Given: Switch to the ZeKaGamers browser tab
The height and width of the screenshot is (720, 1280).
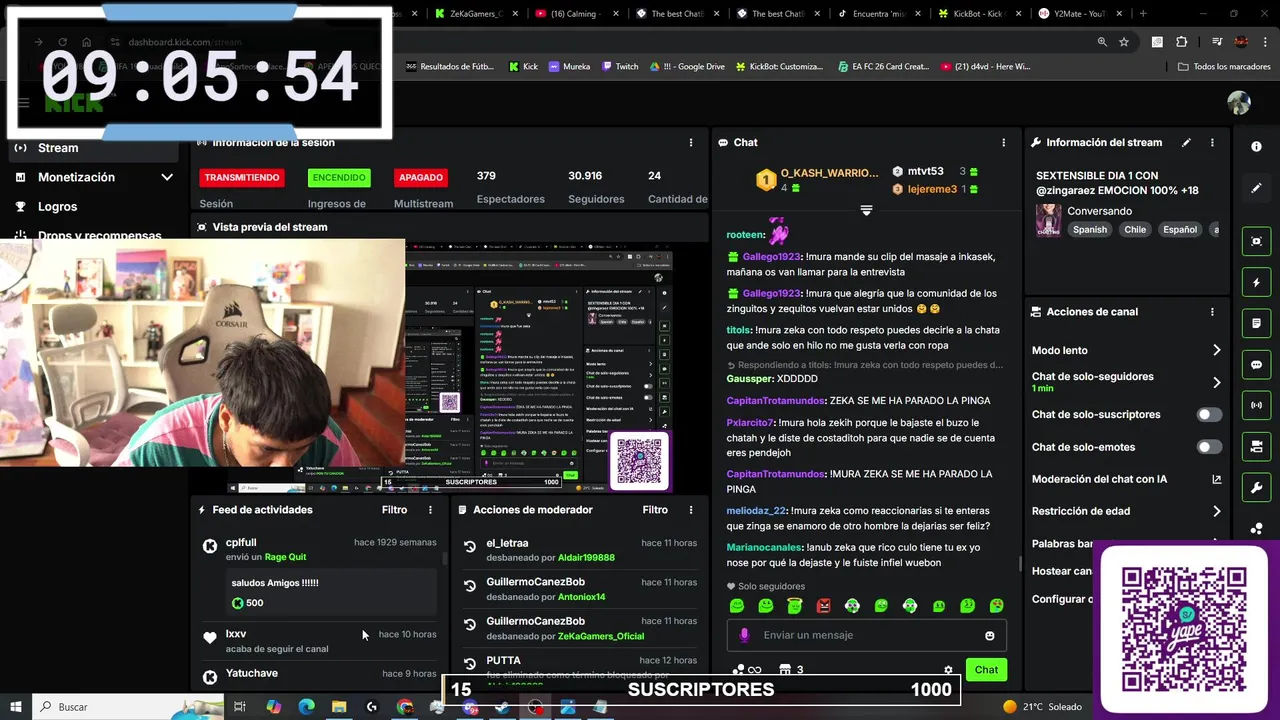Looking at the screenshot, I should pos(474,14).
